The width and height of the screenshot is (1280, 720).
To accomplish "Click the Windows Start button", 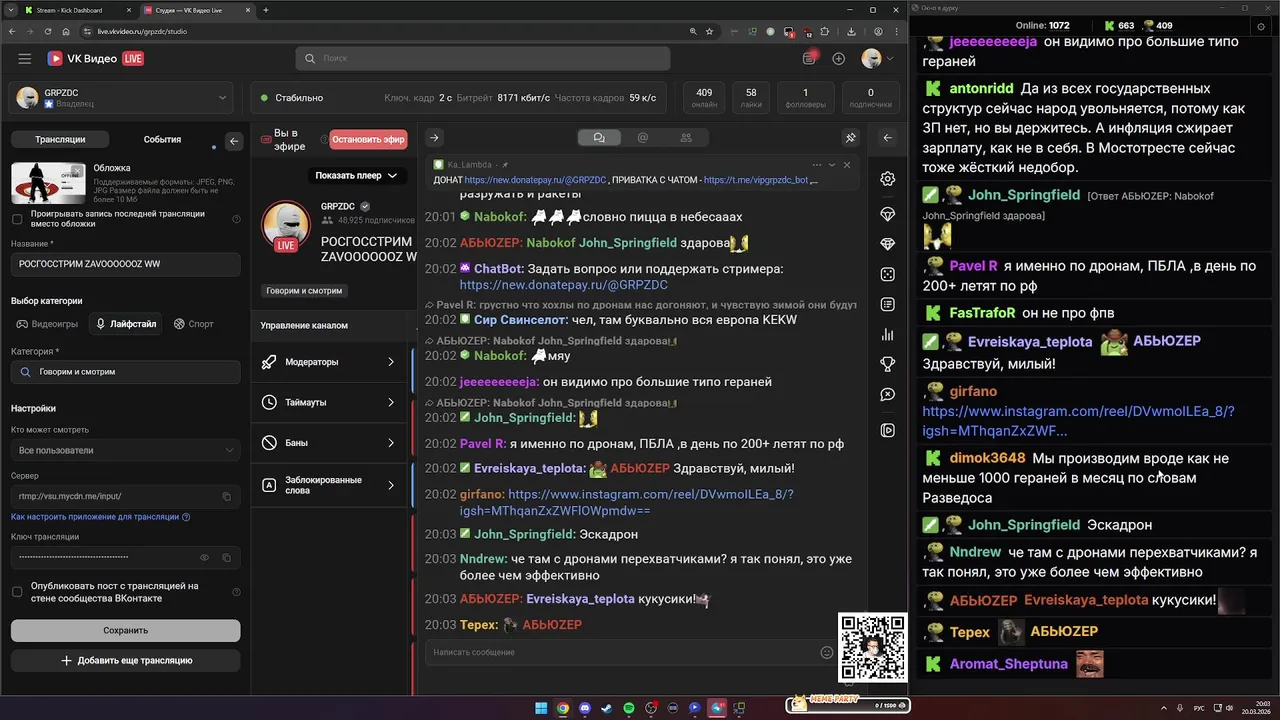I will point(541,708).
